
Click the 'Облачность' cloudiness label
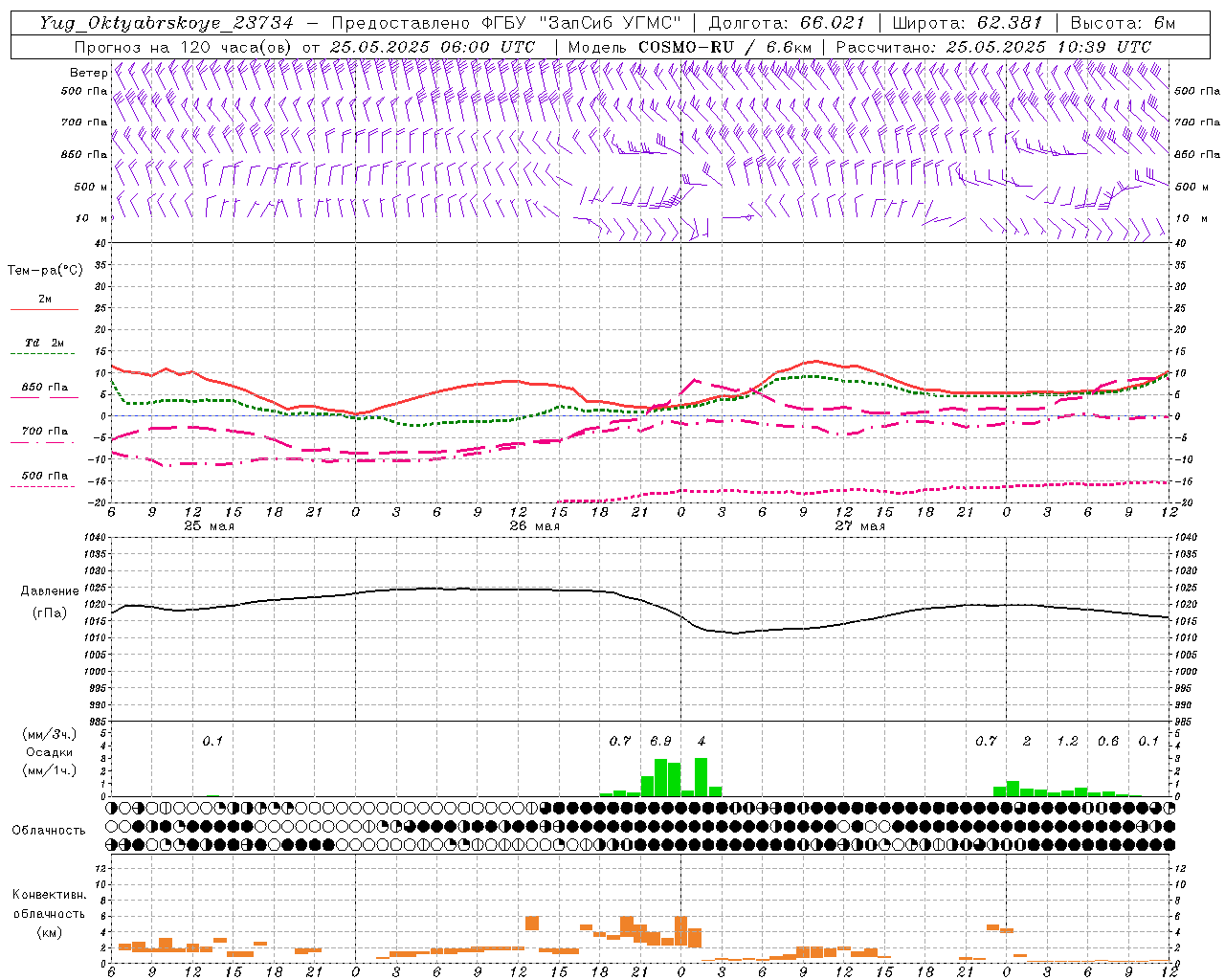point(49,831)
